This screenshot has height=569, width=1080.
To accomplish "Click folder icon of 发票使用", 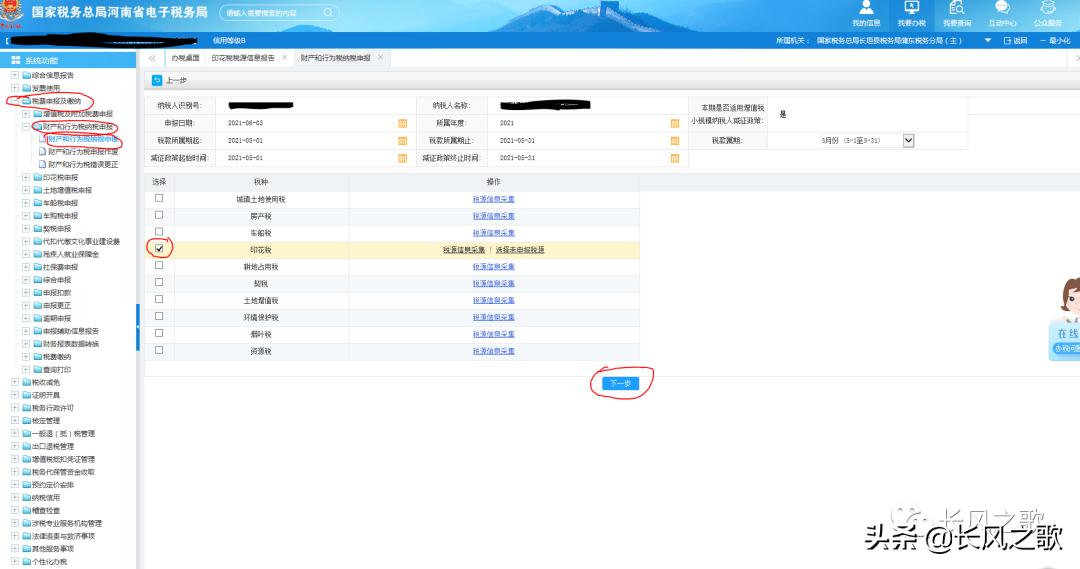I will [26, 88].
